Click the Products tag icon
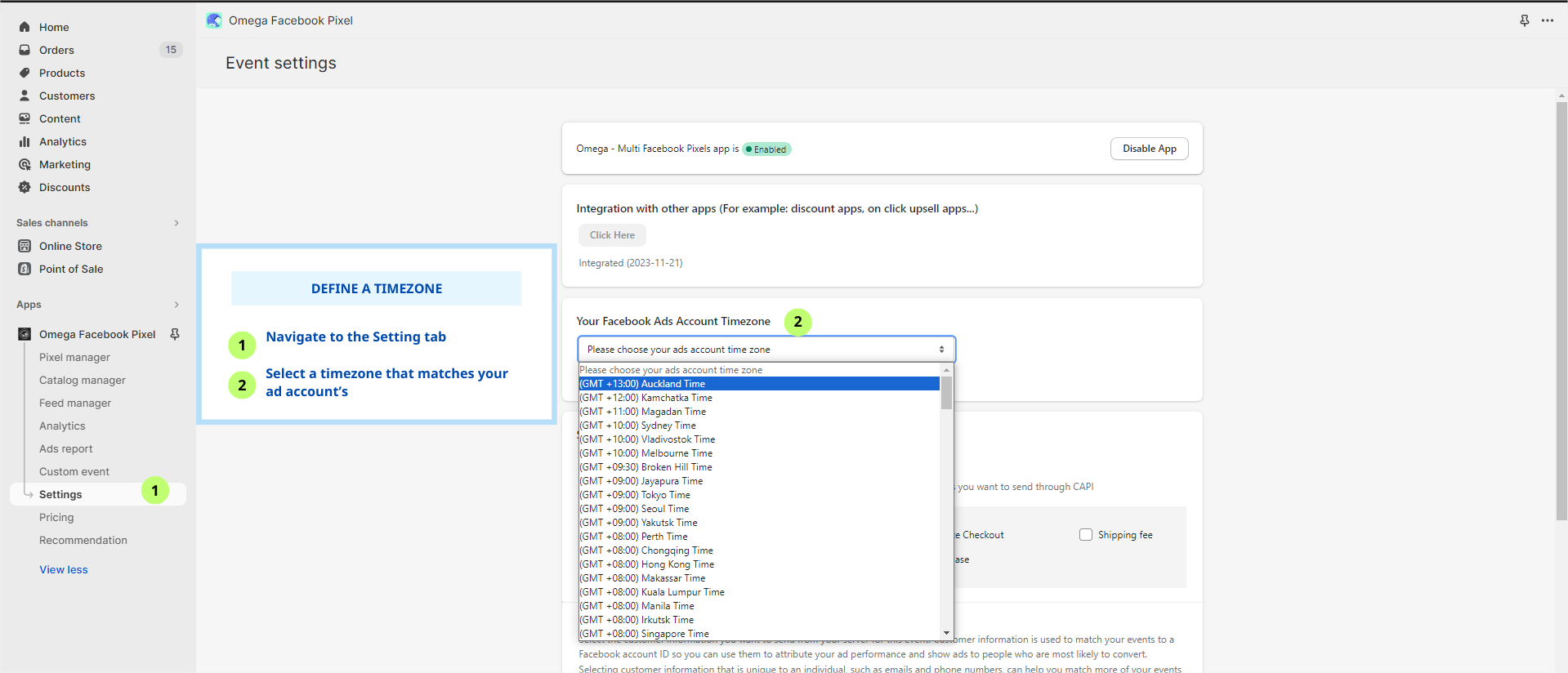The width and height of the screenshot is (1568, 673). [x=25, y=73]
